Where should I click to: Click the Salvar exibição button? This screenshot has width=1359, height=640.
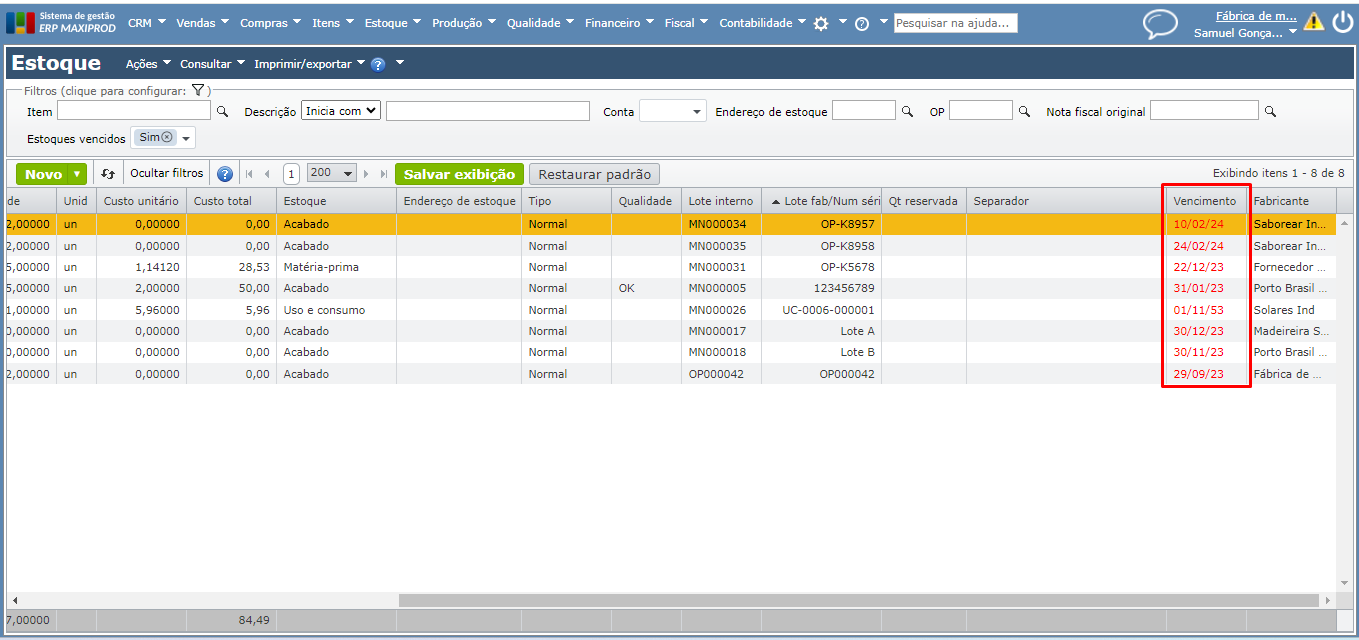(x=459, y=174)
